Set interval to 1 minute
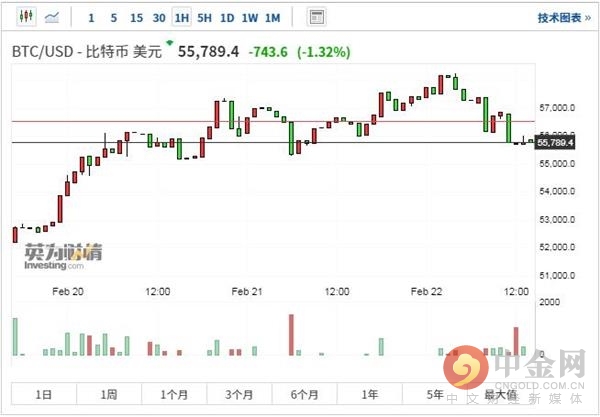 pos(91,18)
